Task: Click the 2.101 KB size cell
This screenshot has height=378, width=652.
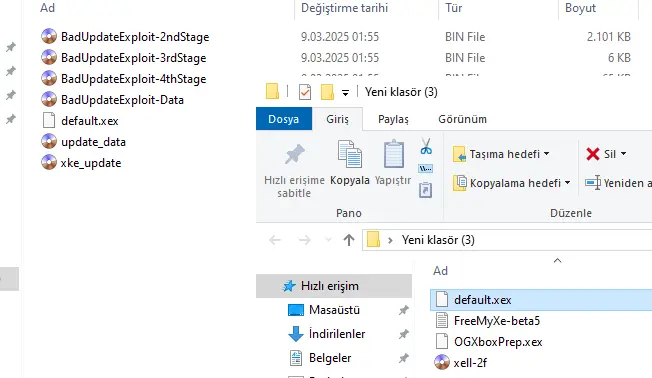Action: (609, 37)
